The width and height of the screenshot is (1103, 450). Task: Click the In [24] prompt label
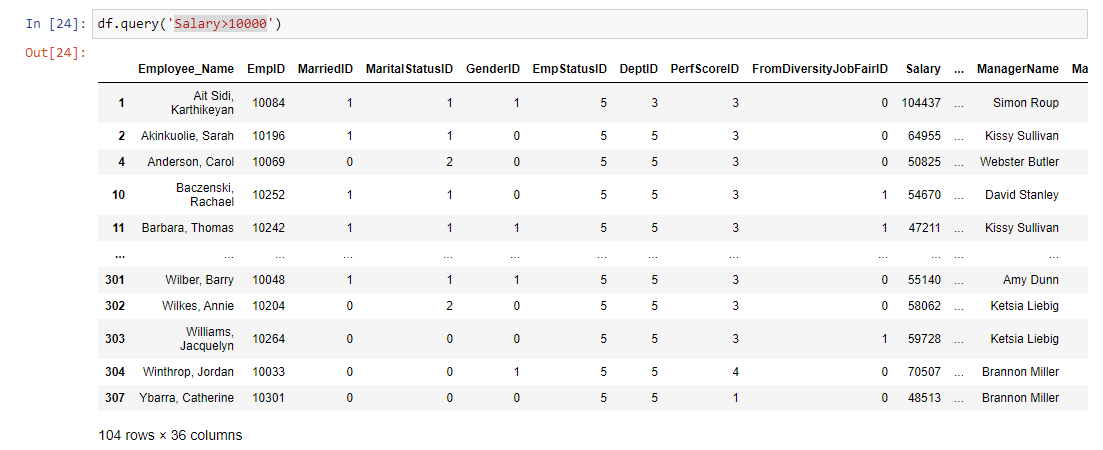56,24
